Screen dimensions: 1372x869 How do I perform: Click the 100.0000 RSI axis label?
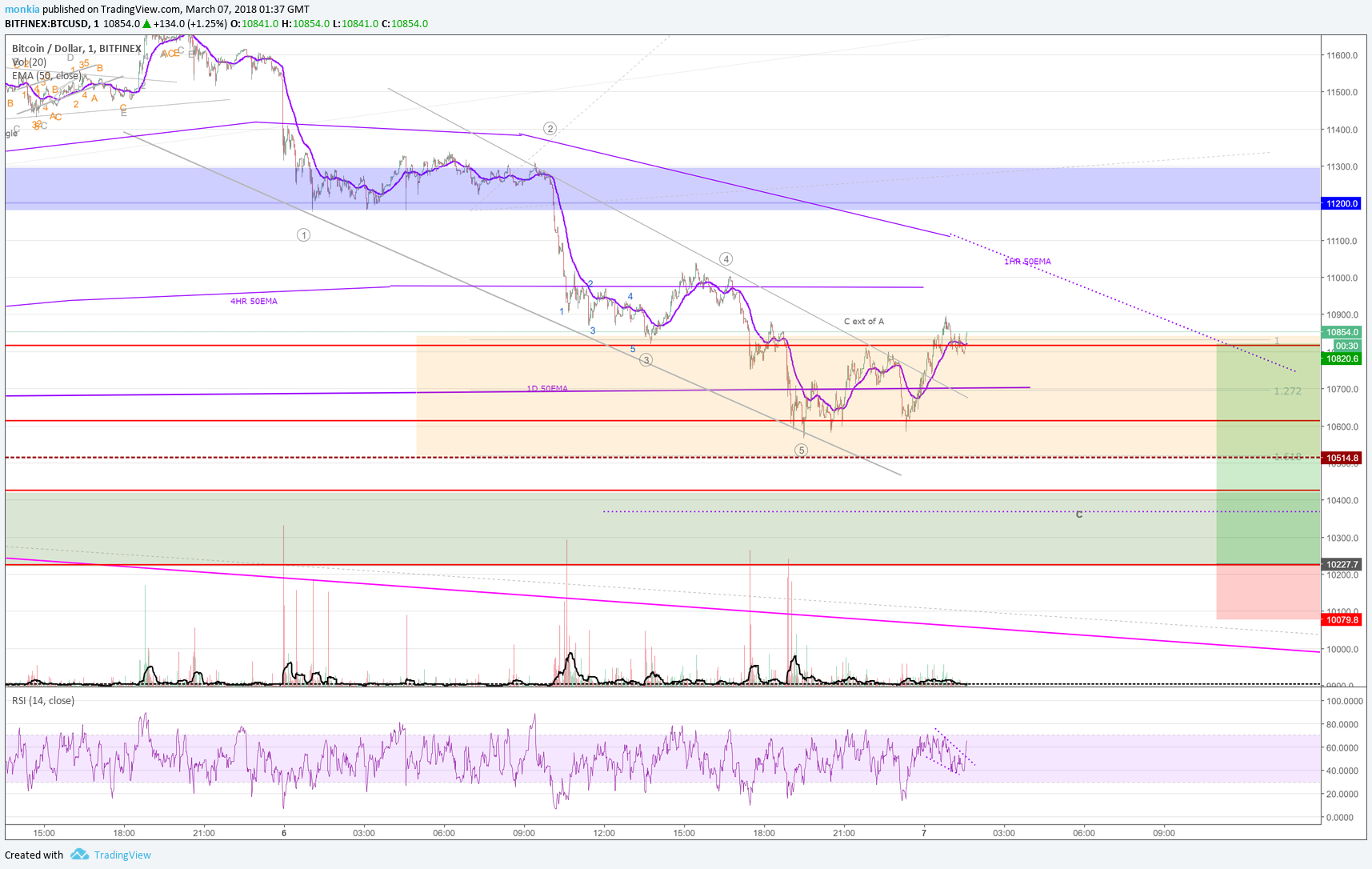click(x=1345, y=701)
